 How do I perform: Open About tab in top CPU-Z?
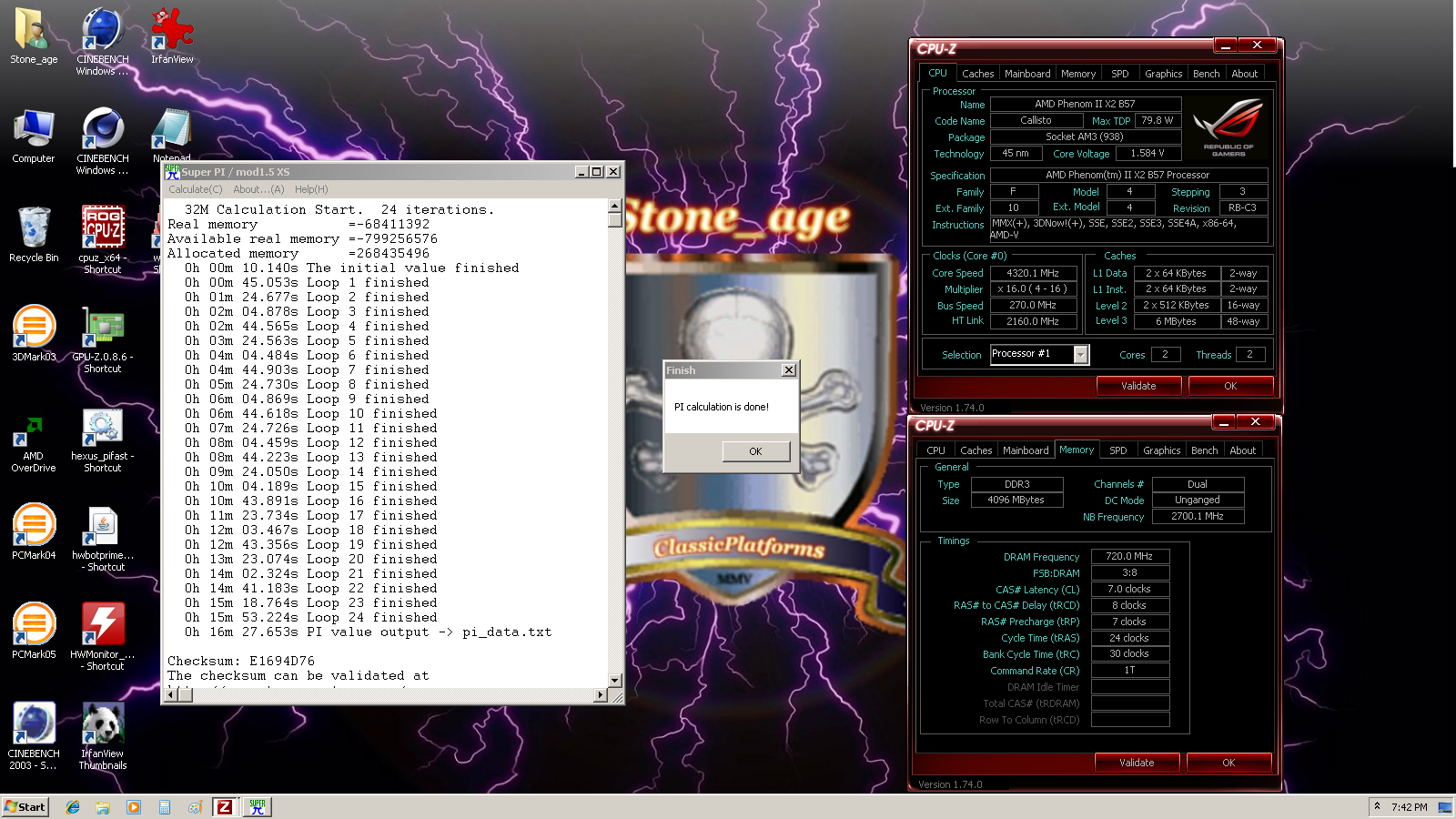coord(1245,74)
